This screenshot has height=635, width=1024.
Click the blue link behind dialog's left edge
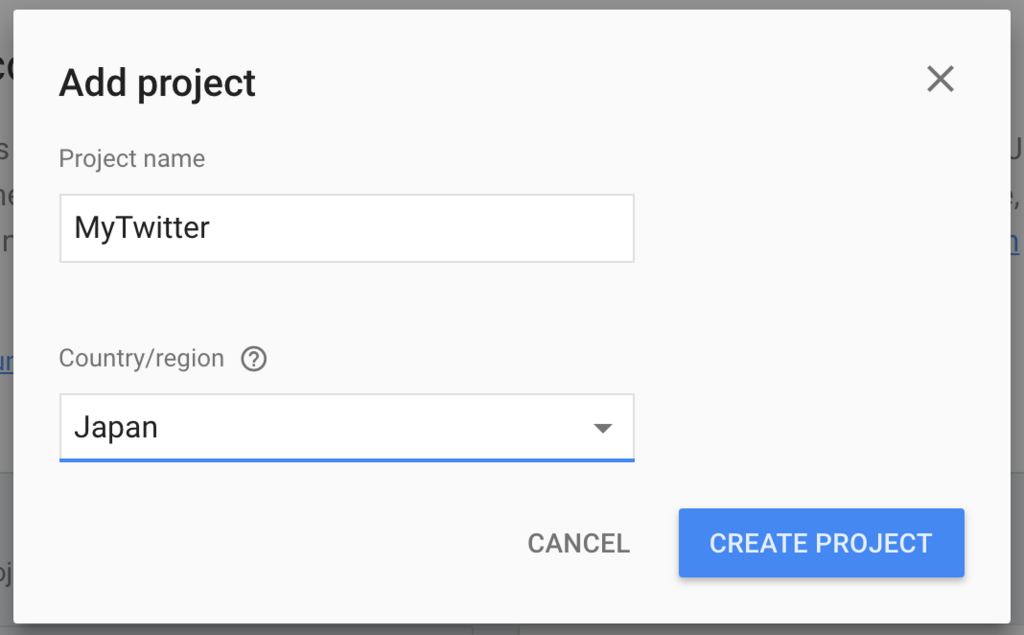tap(6, 362)
